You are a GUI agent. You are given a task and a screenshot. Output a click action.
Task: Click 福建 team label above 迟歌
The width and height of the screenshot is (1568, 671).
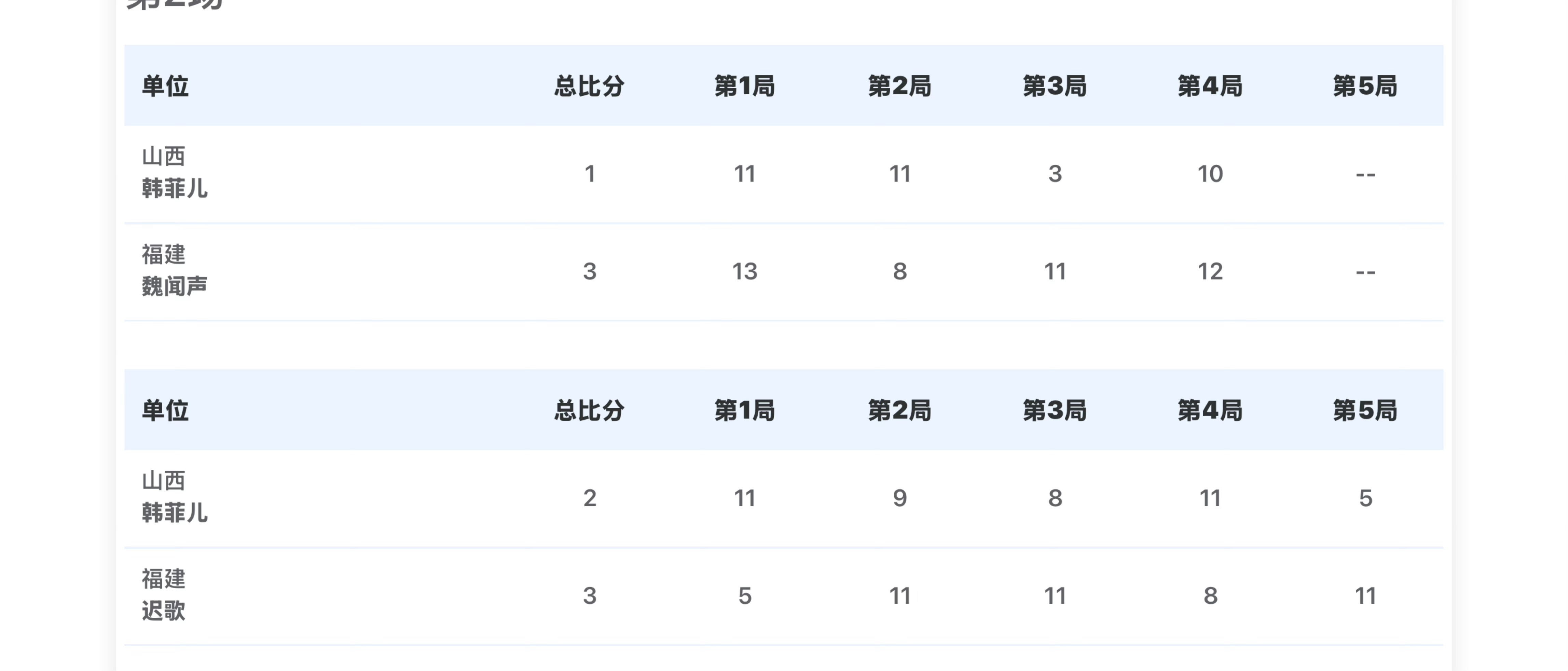pyautogui.click(x=163, y=579)
